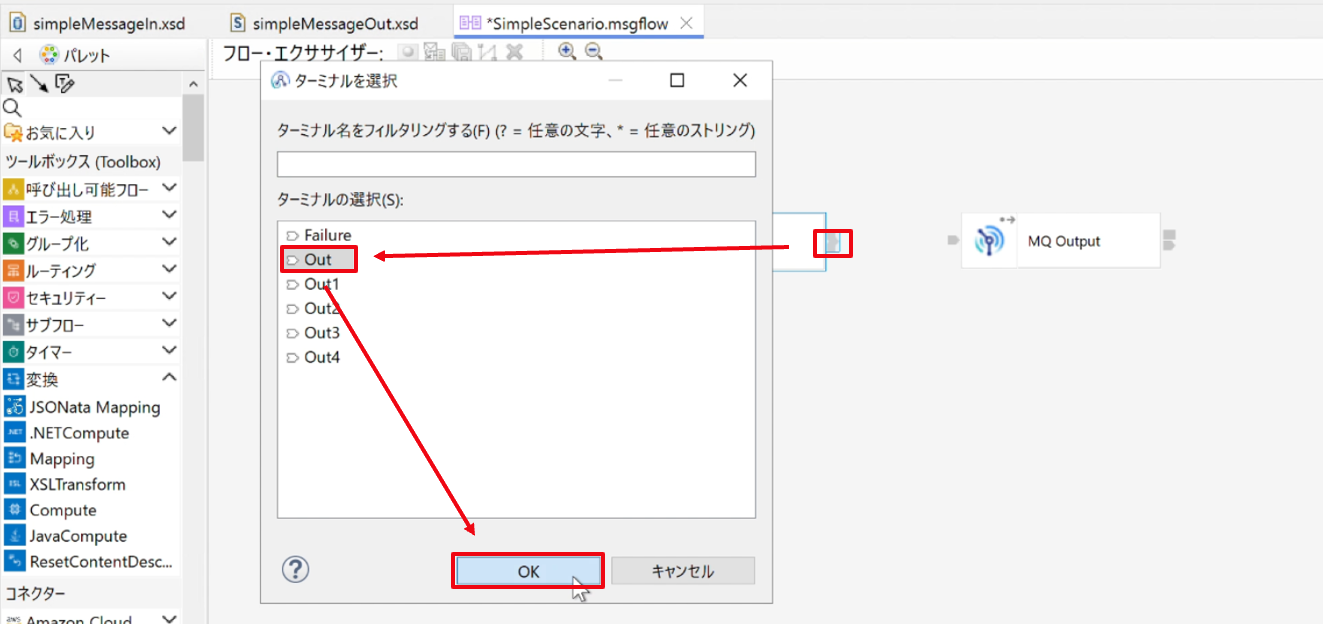Click the terminal name filter field
Image resolution: width=1323 pixels, height=624 pixels.
tap(516, 164)
